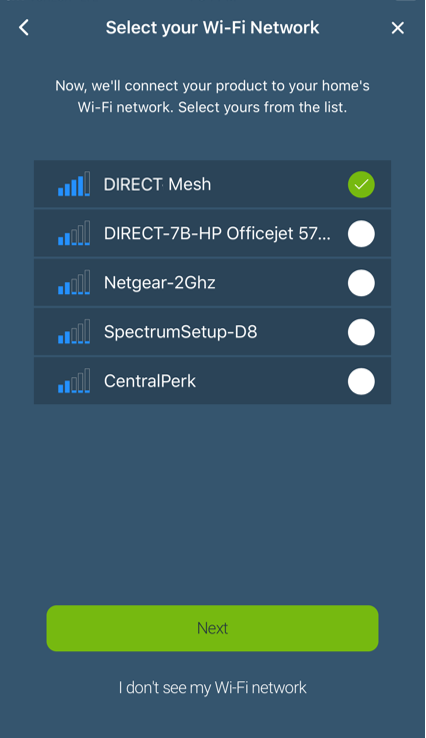
Task: Pick the Netgear-2Ghz network label
Action: coord(160,283)
